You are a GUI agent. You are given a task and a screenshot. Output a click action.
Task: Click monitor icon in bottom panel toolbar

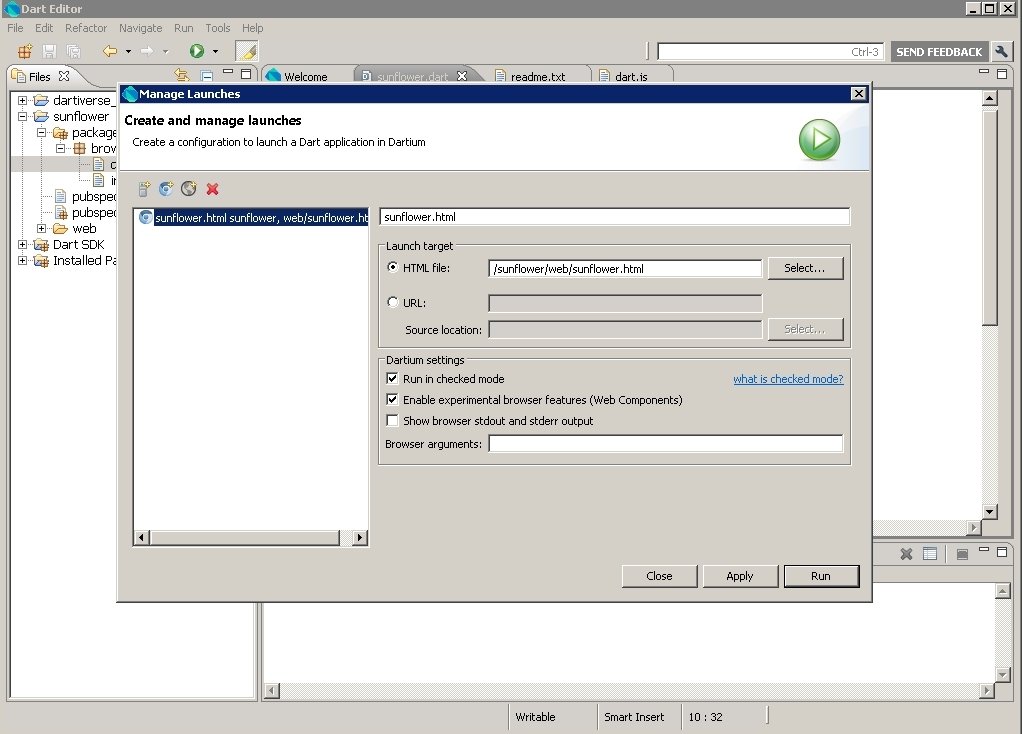click(x=962, y=555)
